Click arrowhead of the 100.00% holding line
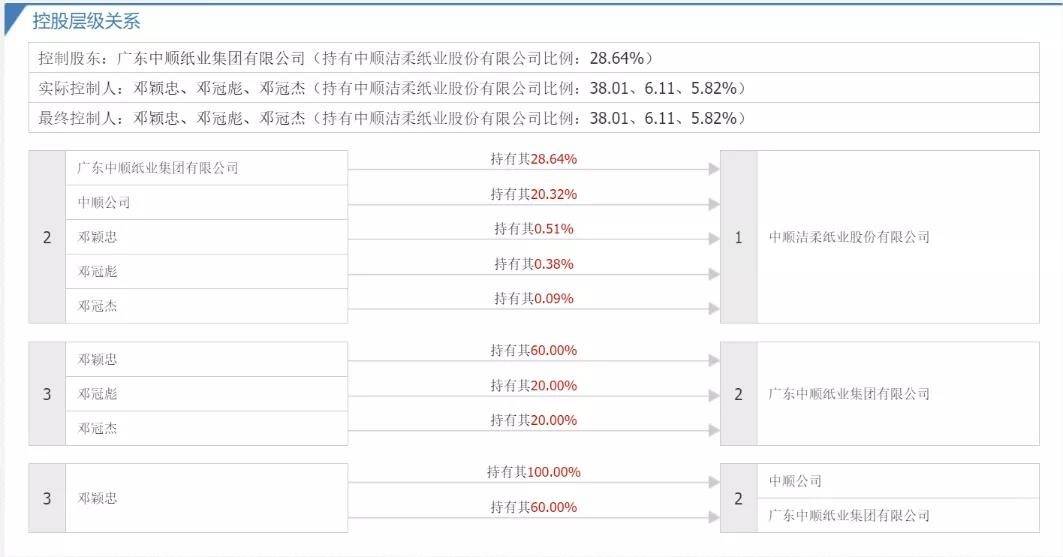Viewport: 1063px width, 557px height. click(x=714, y=482)
